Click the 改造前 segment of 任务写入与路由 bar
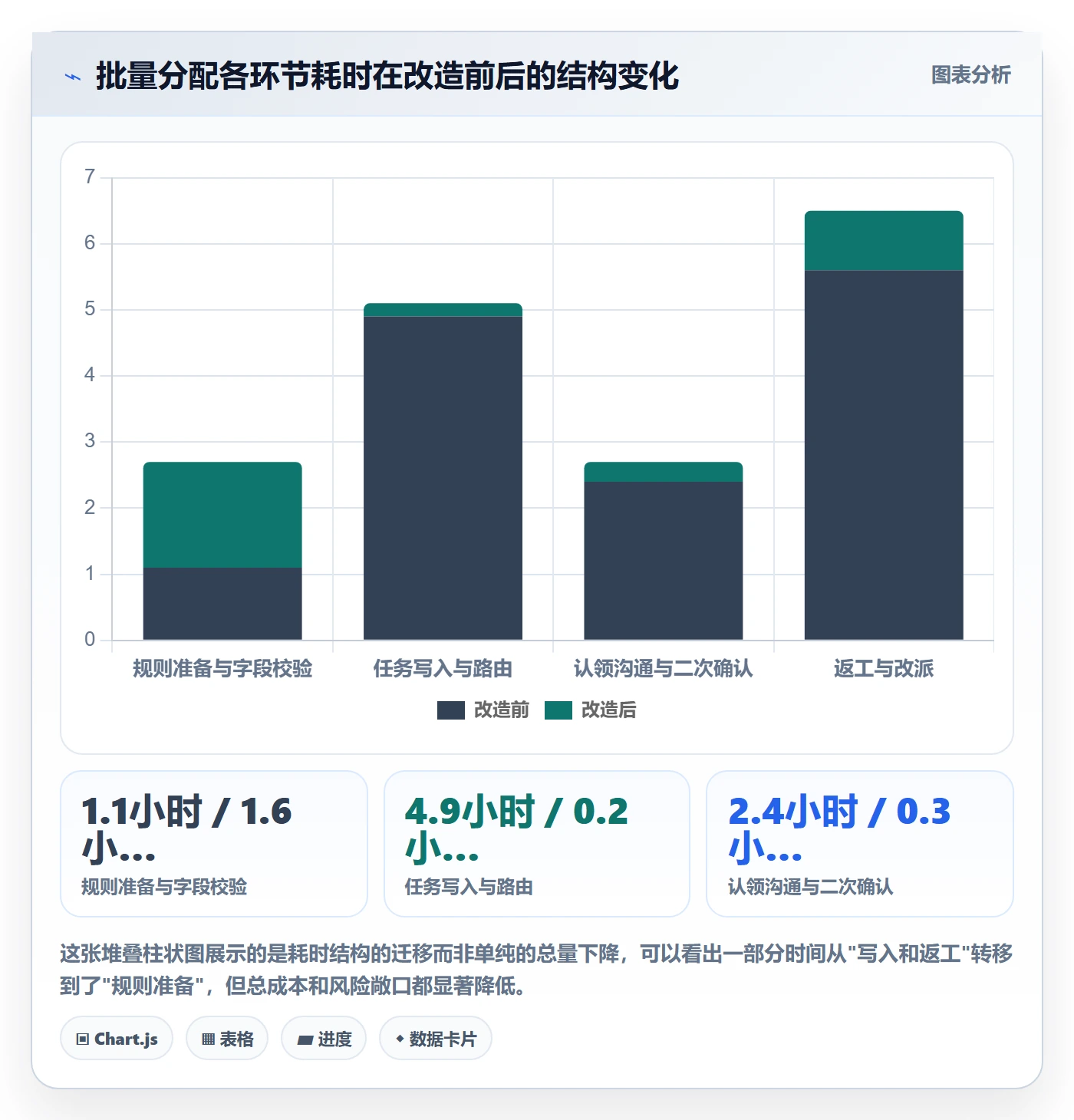The image size is (1074, 1120). (443, 478)
